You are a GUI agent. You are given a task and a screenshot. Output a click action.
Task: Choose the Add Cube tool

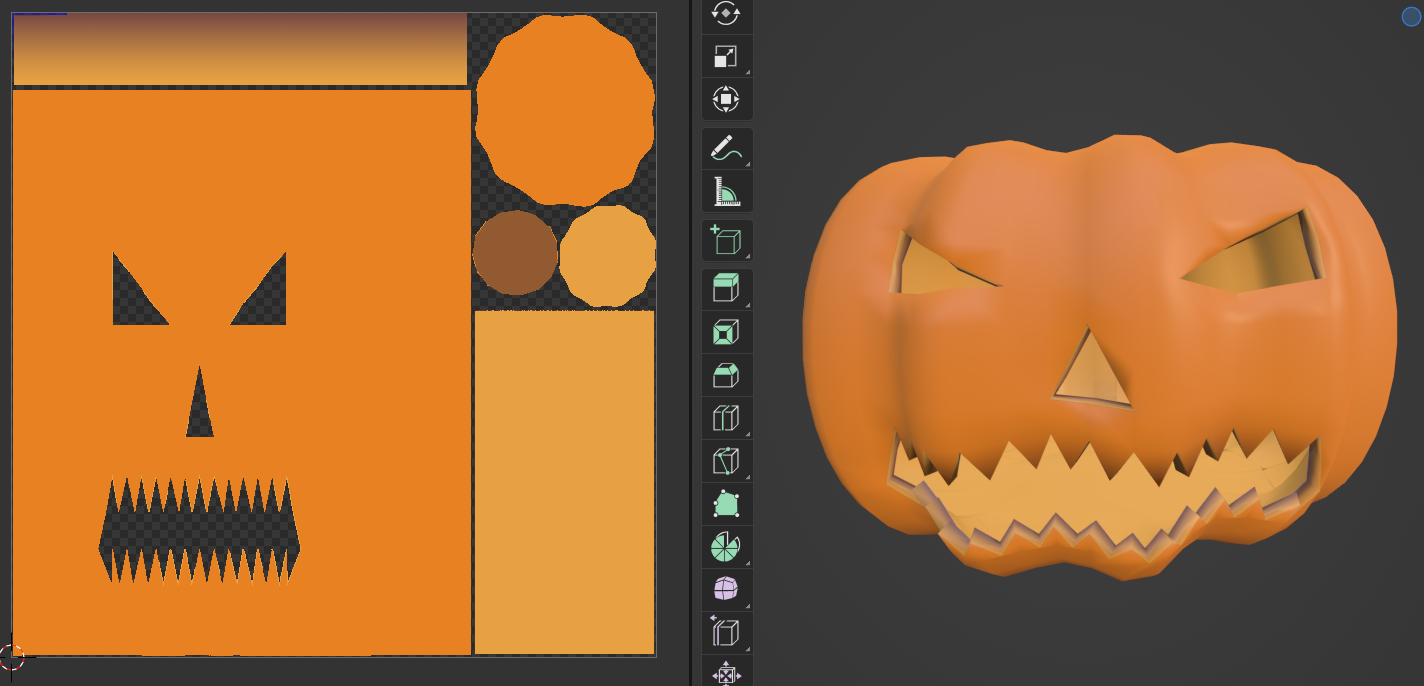tap(726, 240)
